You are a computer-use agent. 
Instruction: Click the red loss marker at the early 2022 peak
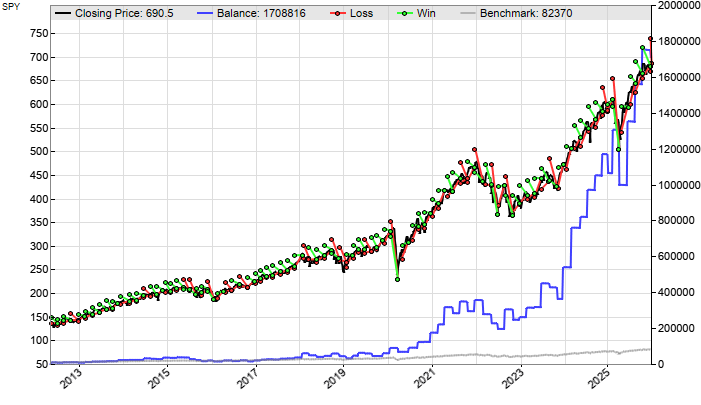pyautogui.click(x=475, y=150)
